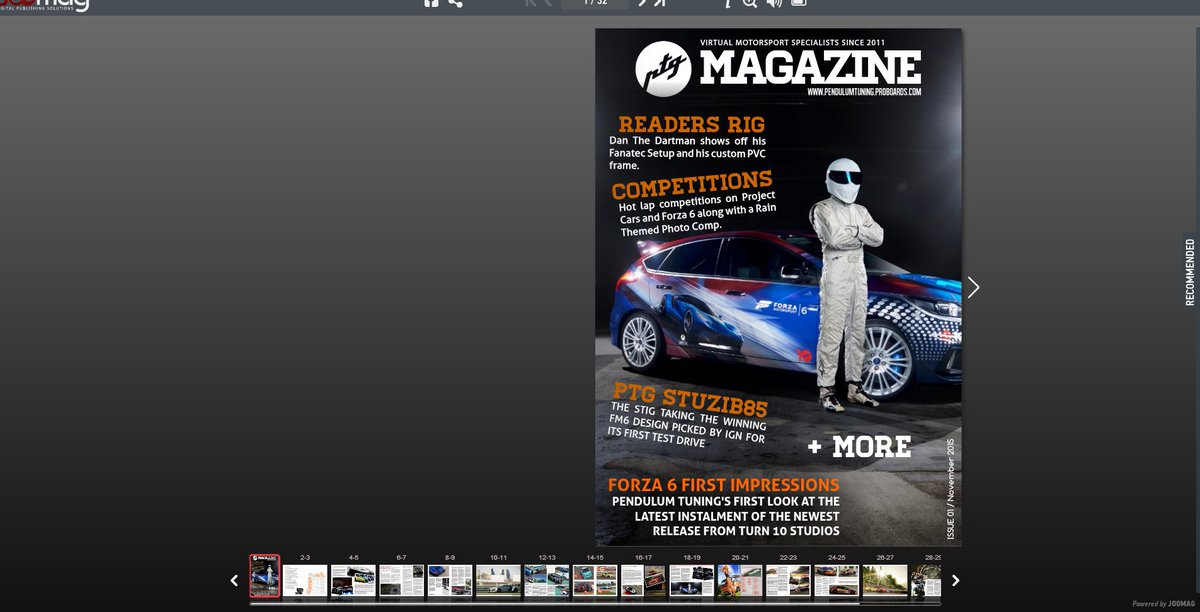The image size is (1200, 612).
Task: Open pages 14-15 thumbnail
Action: click(x=595, y=581)
